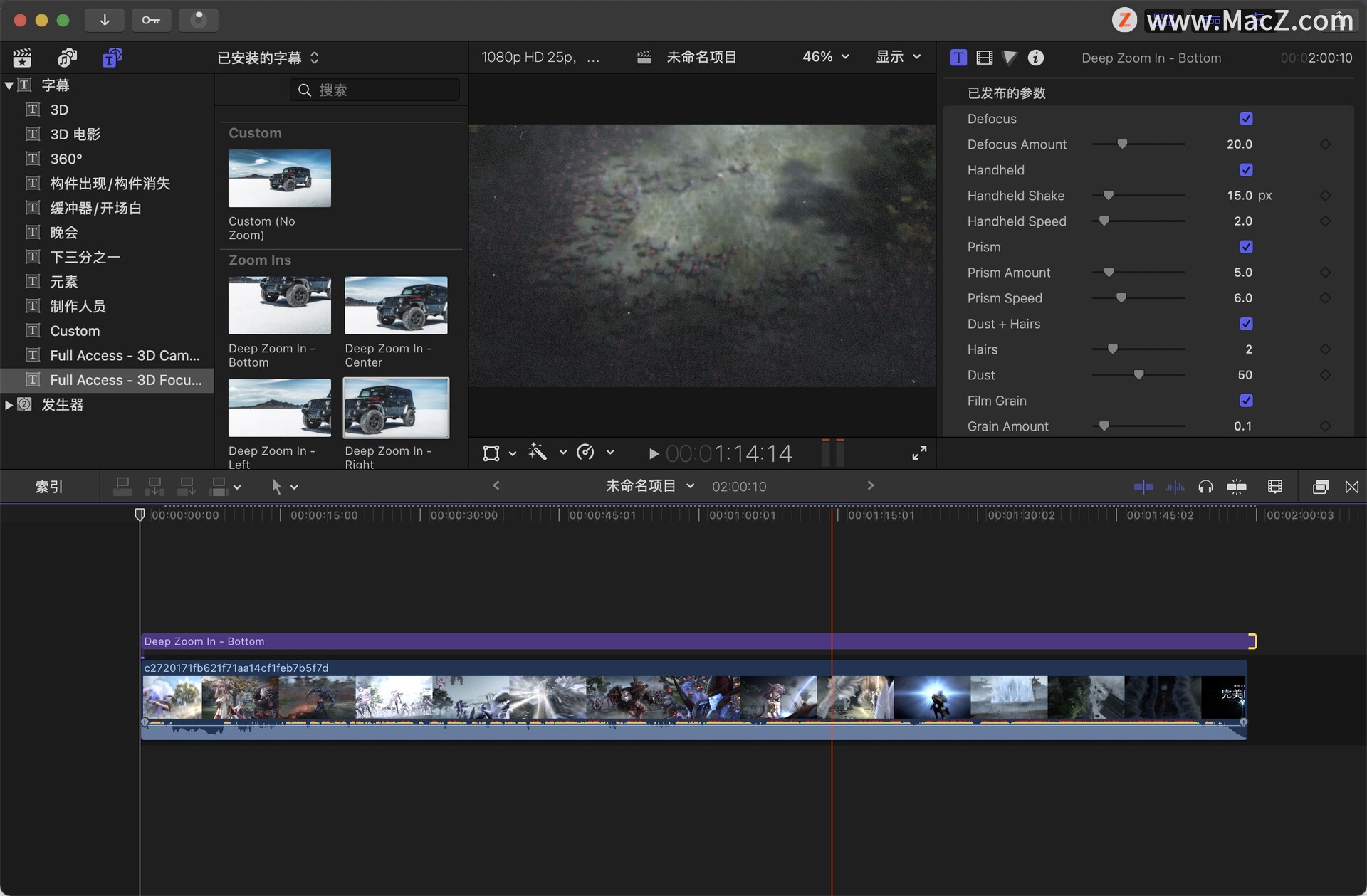Open the Video inspector filmstrip icon
The width and height of the screenshot is (1367, 896).
tap(985, 58)
